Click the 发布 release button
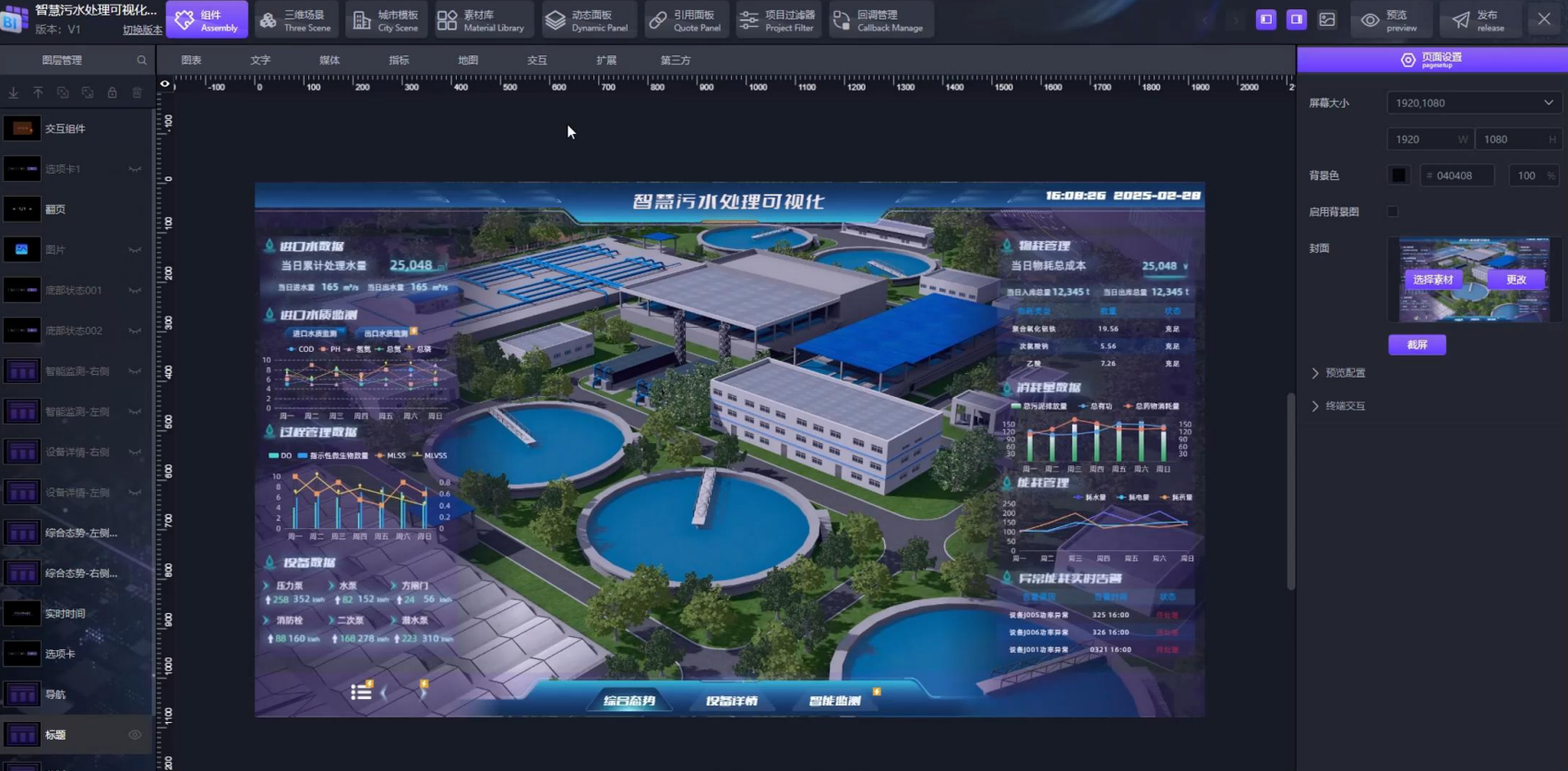The image size is (1568, 771). point(1479,19)
